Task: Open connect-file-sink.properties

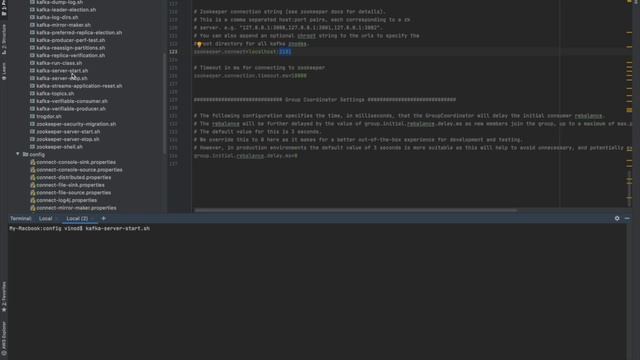Action: click(70, 185)
